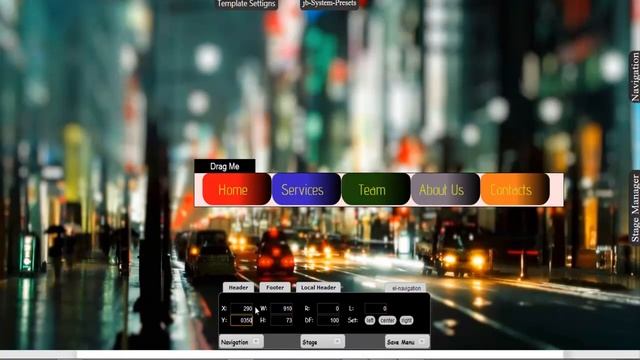Grab the Drag Me handle
Viewport: 640px width, 360px height.
point(224,166)
